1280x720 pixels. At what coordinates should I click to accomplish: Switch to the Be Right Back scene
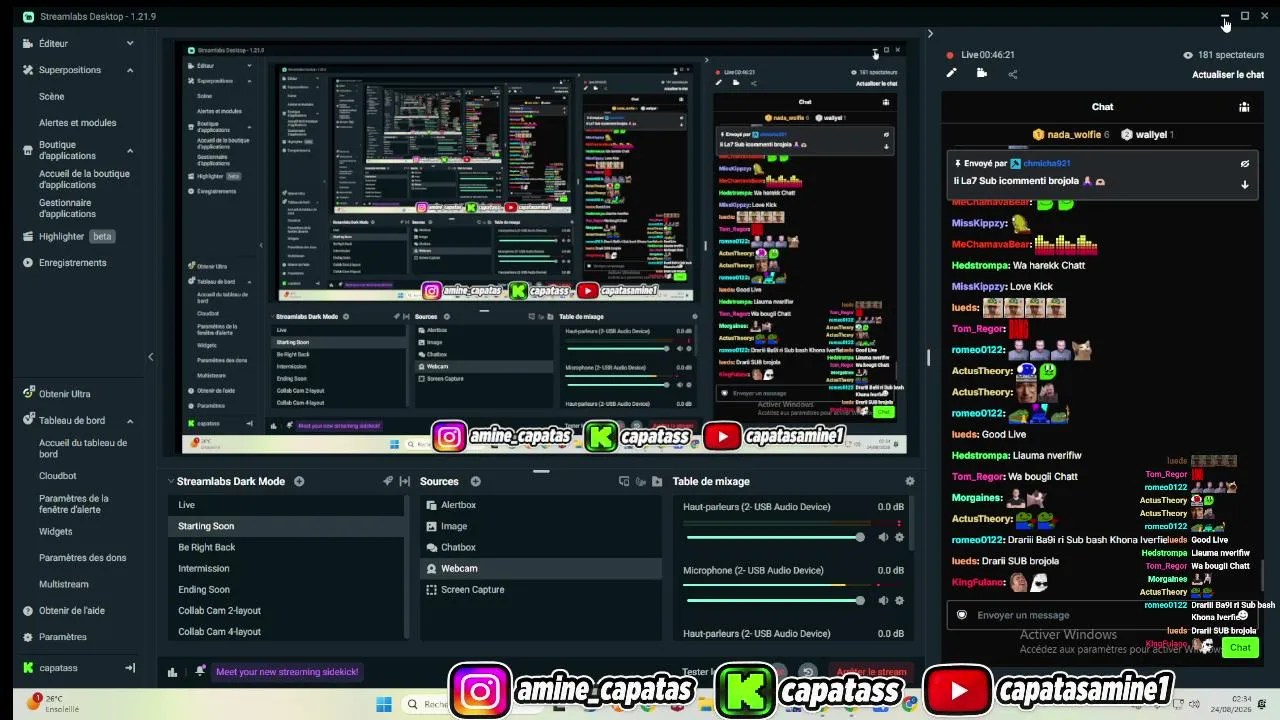pos(286,547)
